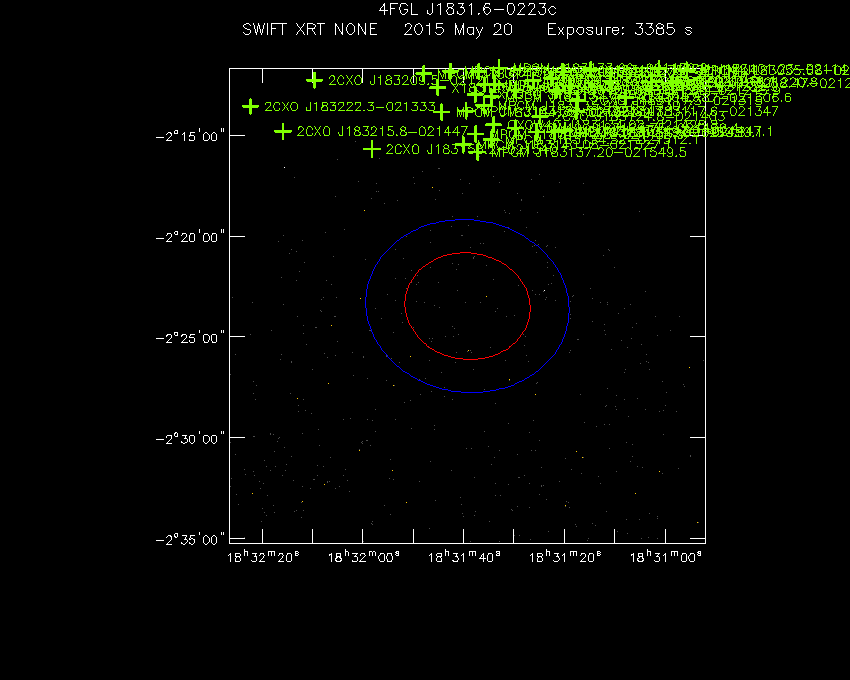The height and width of the screenshot is (680, 850).
Task: Click the declination label -2°15'00"
Action: click(x=190, y=136)
